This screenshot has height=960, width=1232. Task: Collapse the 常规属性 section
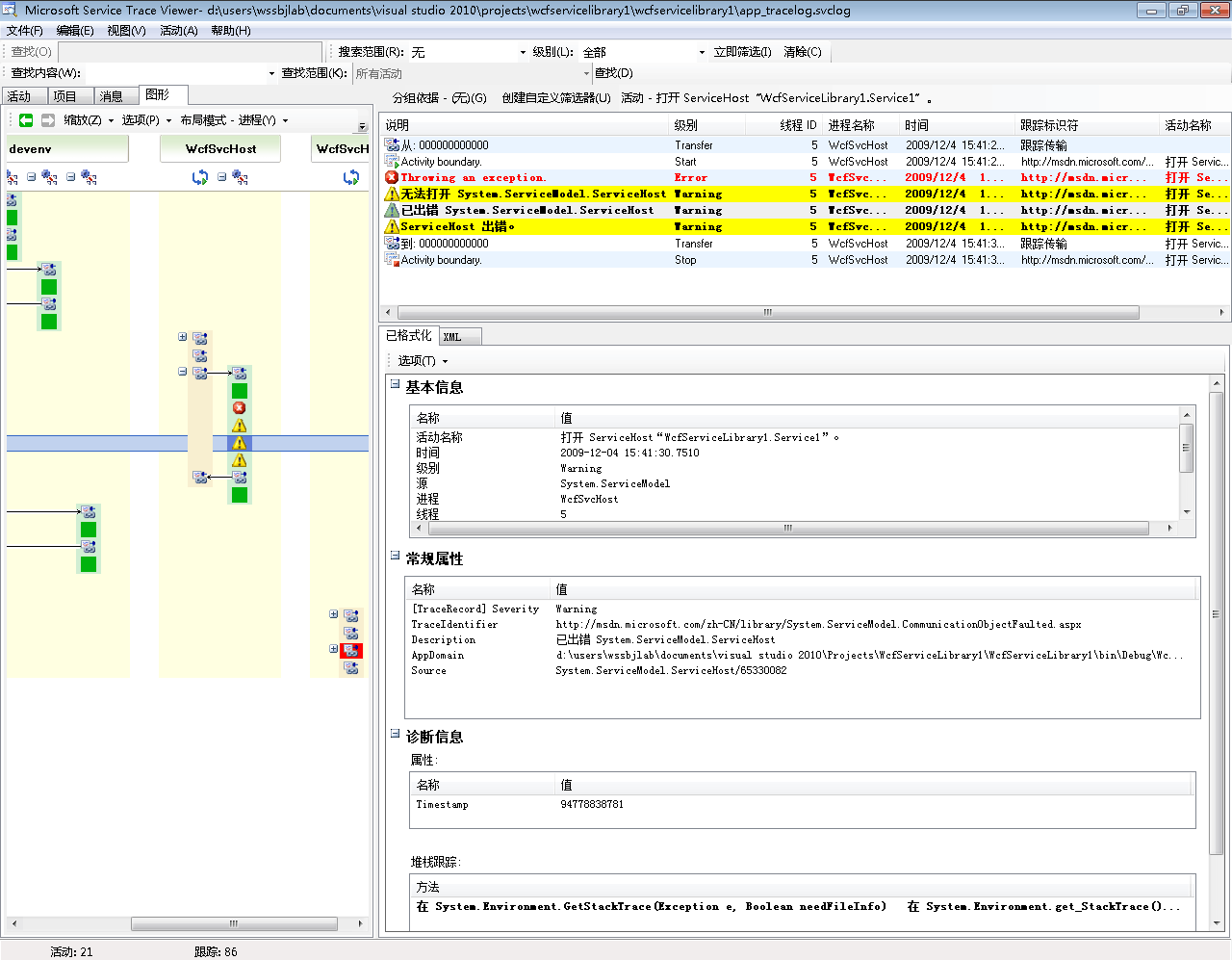(395, 555)
